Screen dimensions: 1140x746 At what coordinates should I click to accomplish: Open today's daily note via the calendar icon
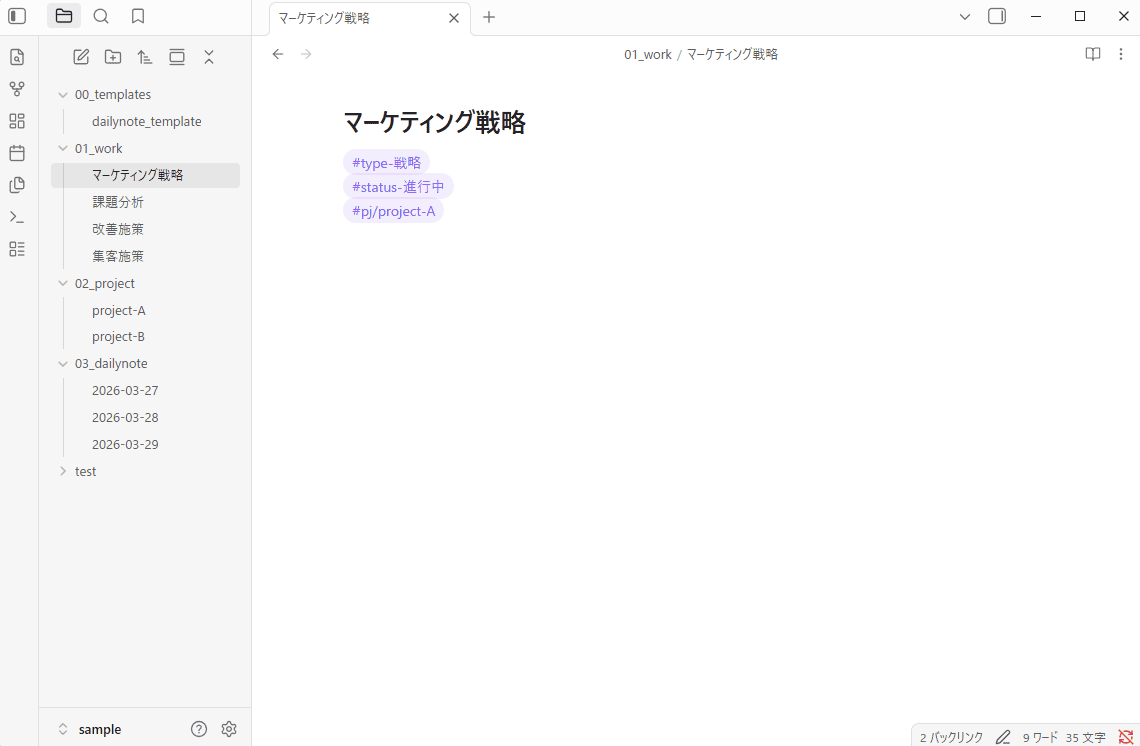pyautogui.click(x=16, y=153)
